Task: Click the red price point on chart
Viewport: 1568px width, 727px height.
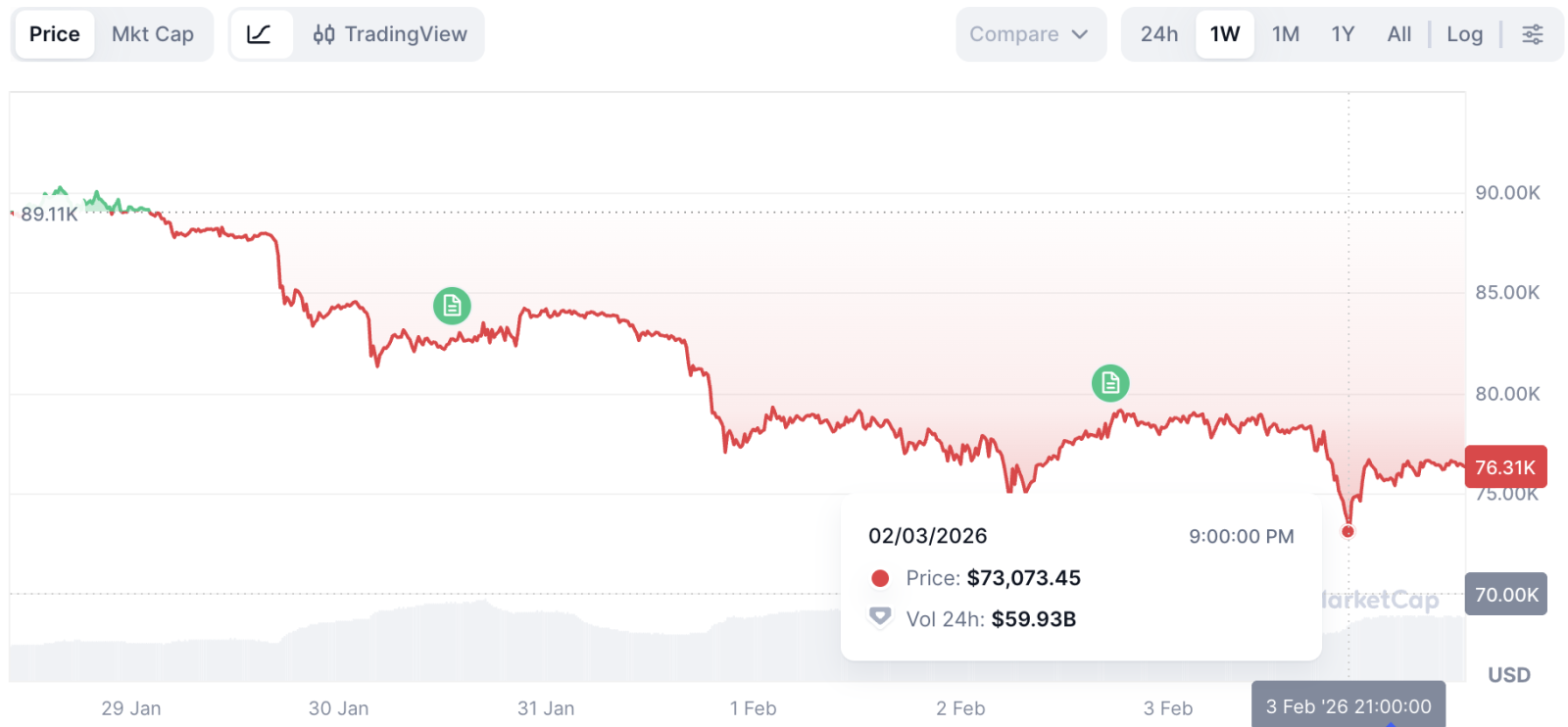Action: [x=1347, y=531]
